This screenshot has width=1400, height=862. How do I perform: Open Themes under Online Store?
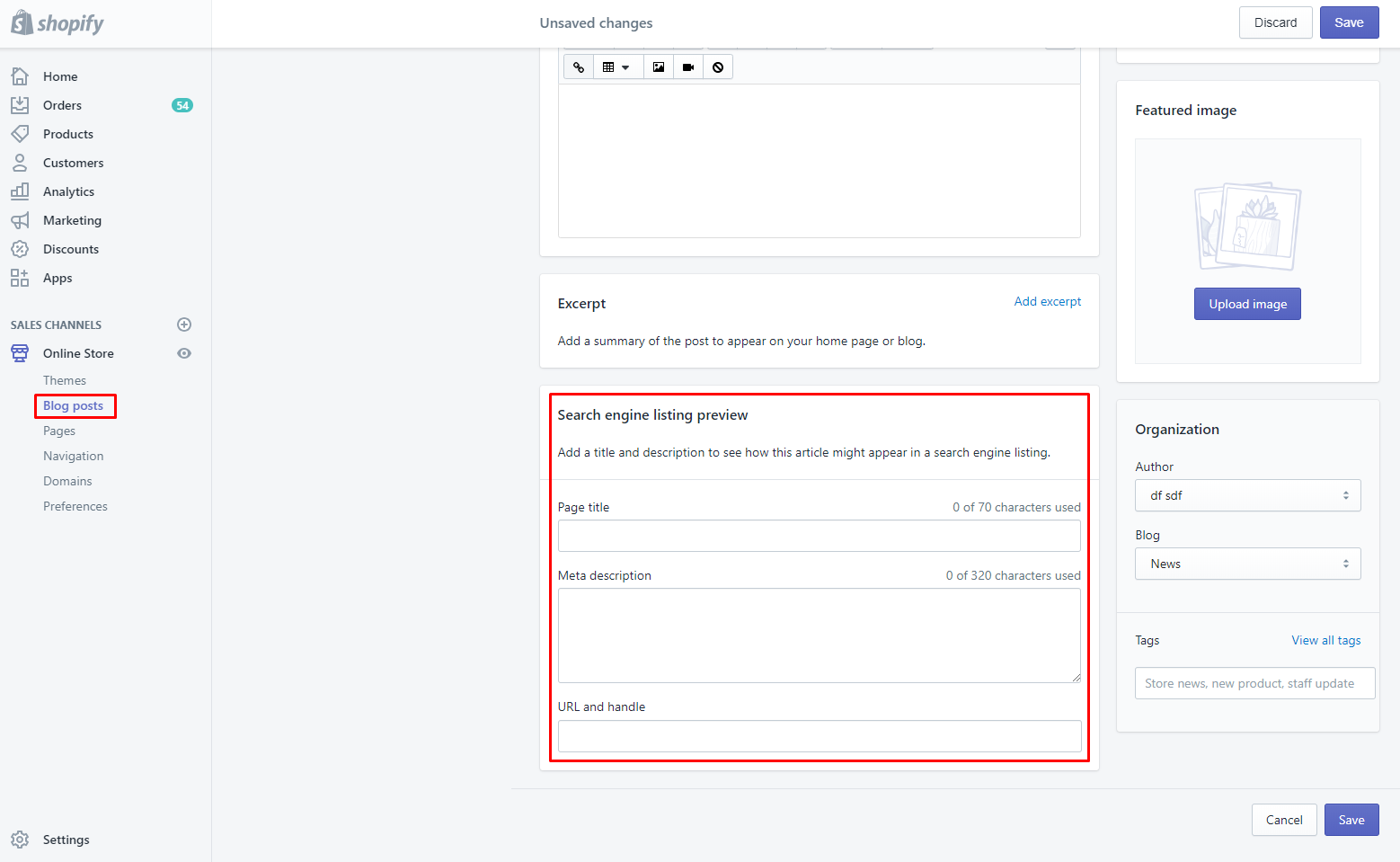65,380
